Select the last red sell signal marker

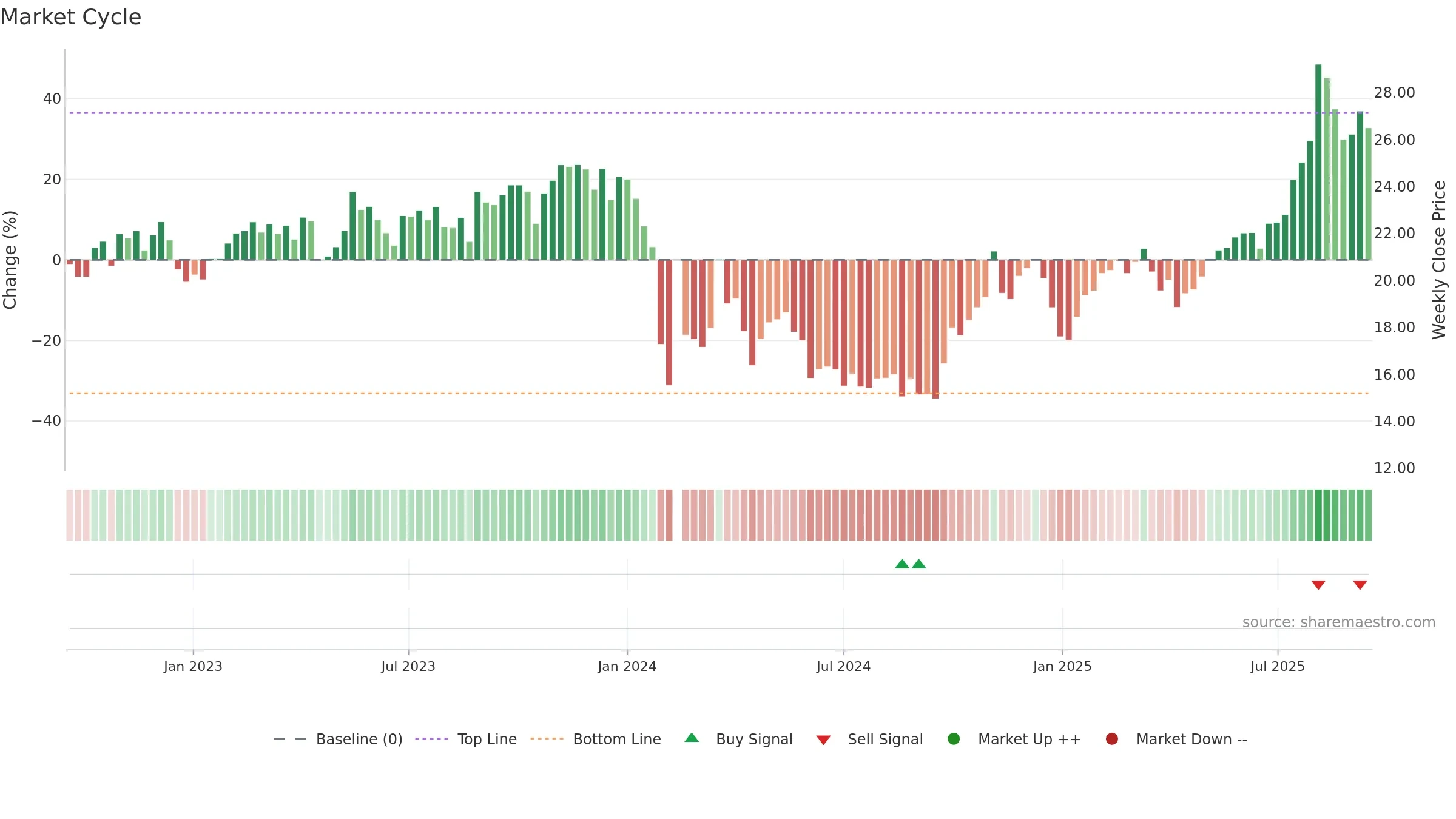click(x=1360, y=585)
